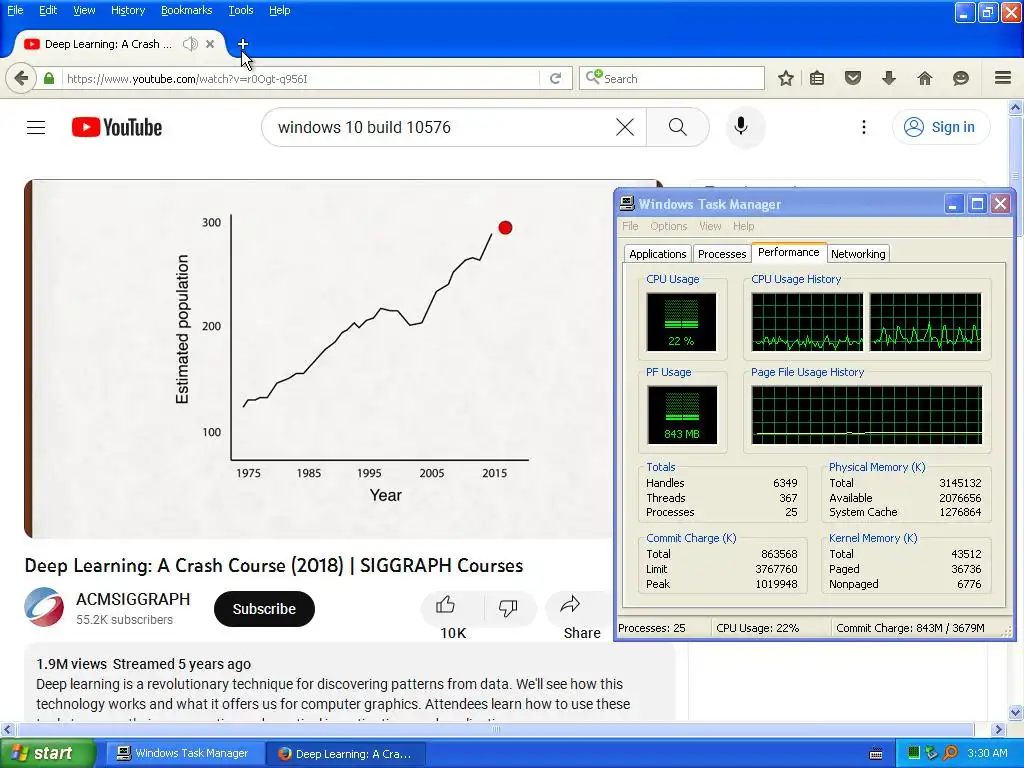Open Firefox Edit menu

pyautogui.click(x=48, y=10)
